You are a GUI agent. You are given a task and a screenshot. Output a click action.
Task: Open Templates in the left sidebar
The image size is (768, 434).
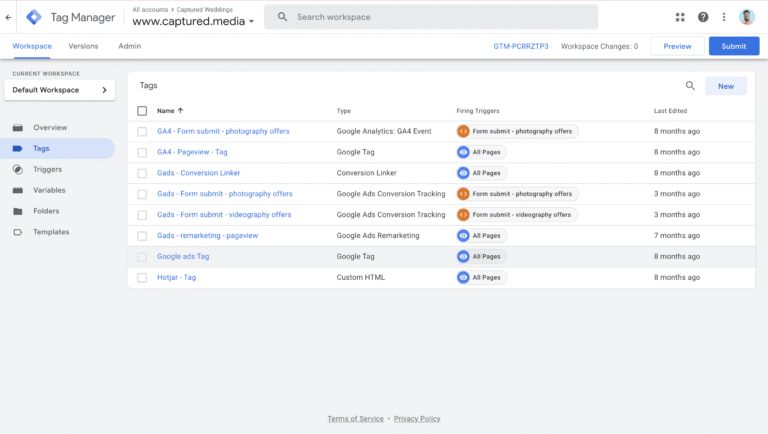(x=51, y=232)
